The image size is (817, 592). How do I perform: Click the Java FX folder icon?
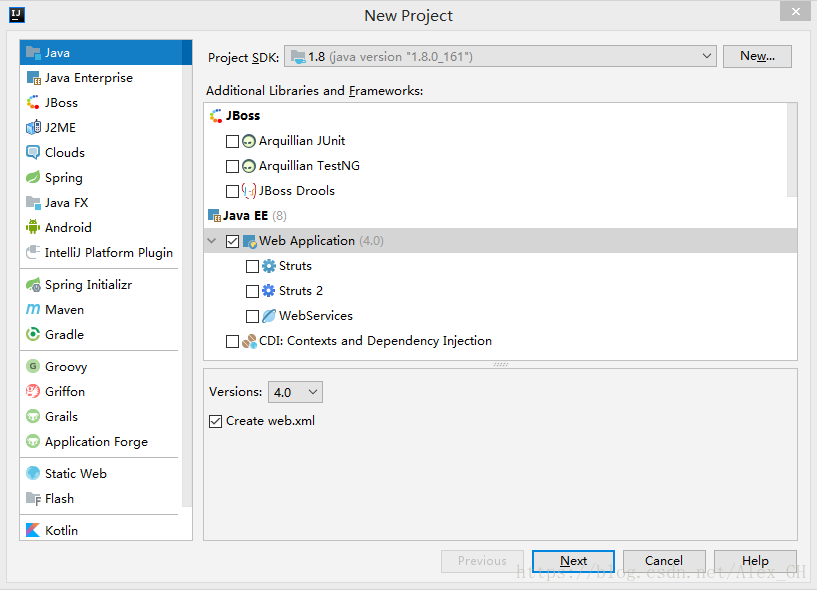tap(33, 203)
